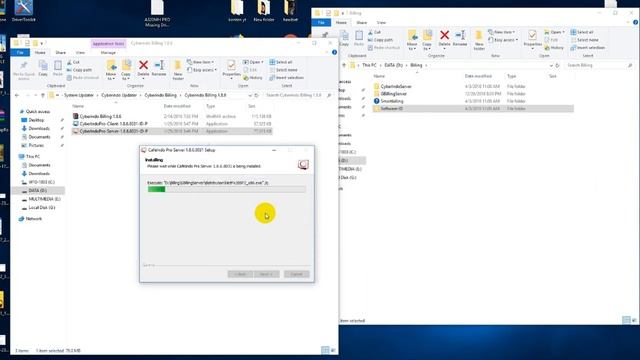Click Search Cyberindo Billing 1.8.6 field
The height and width of the screenshot is (360, 640).
tap(298, 95)
